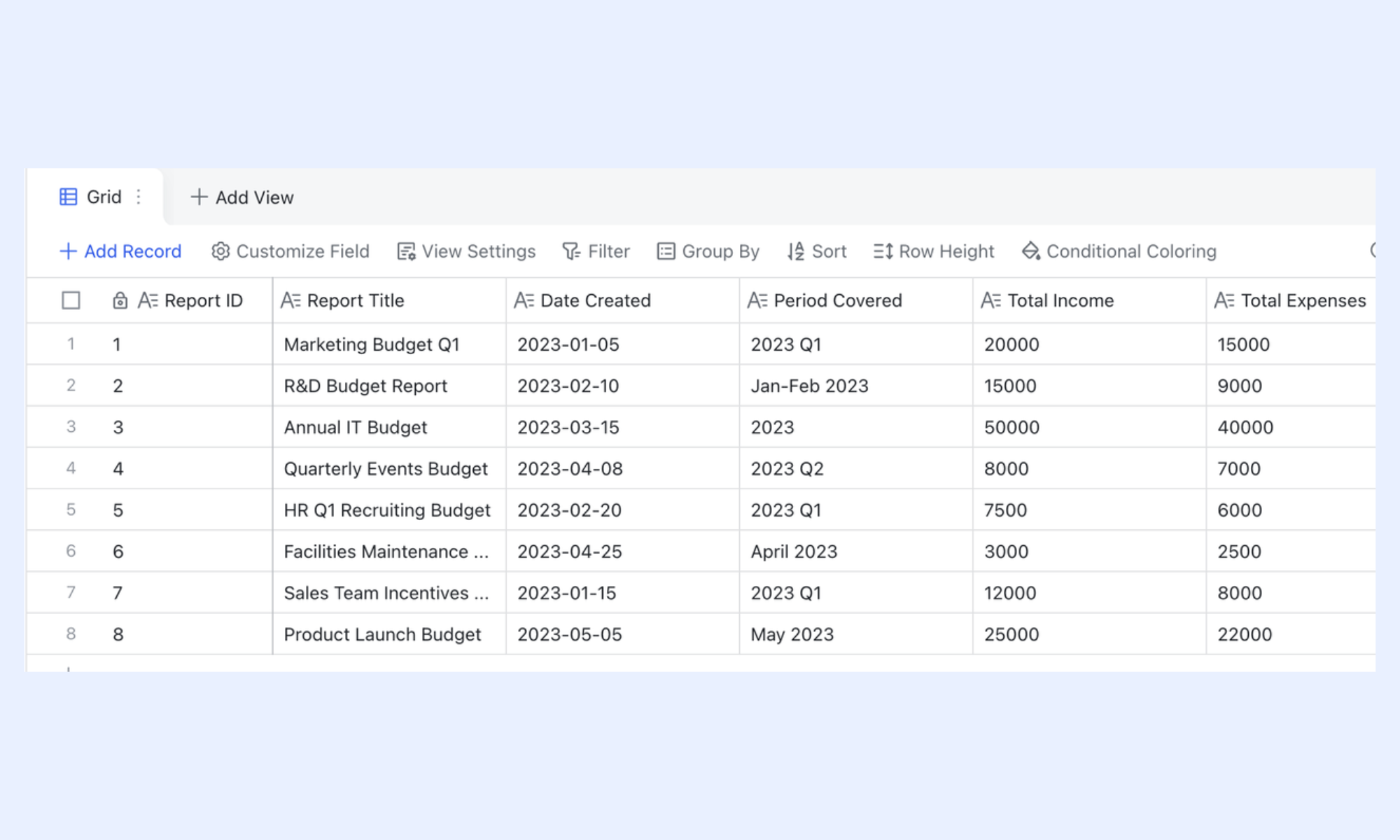Image resolution: width=1400 pixels, height=840 pixels.
Task: Select the Marketing Budget Q1 cell
Action: point(389,344)
